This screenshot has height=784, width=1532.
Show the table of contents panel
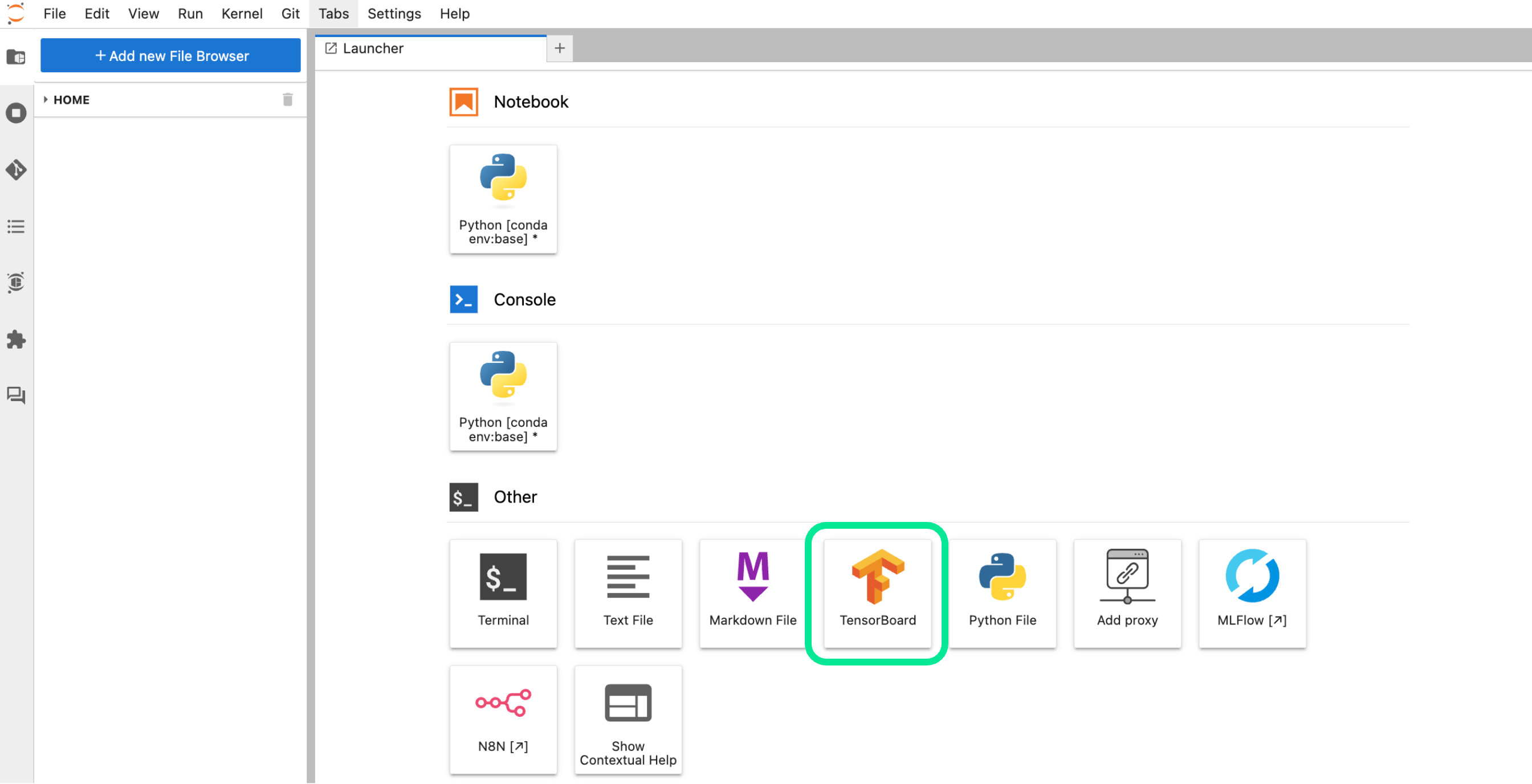(16, 226)
